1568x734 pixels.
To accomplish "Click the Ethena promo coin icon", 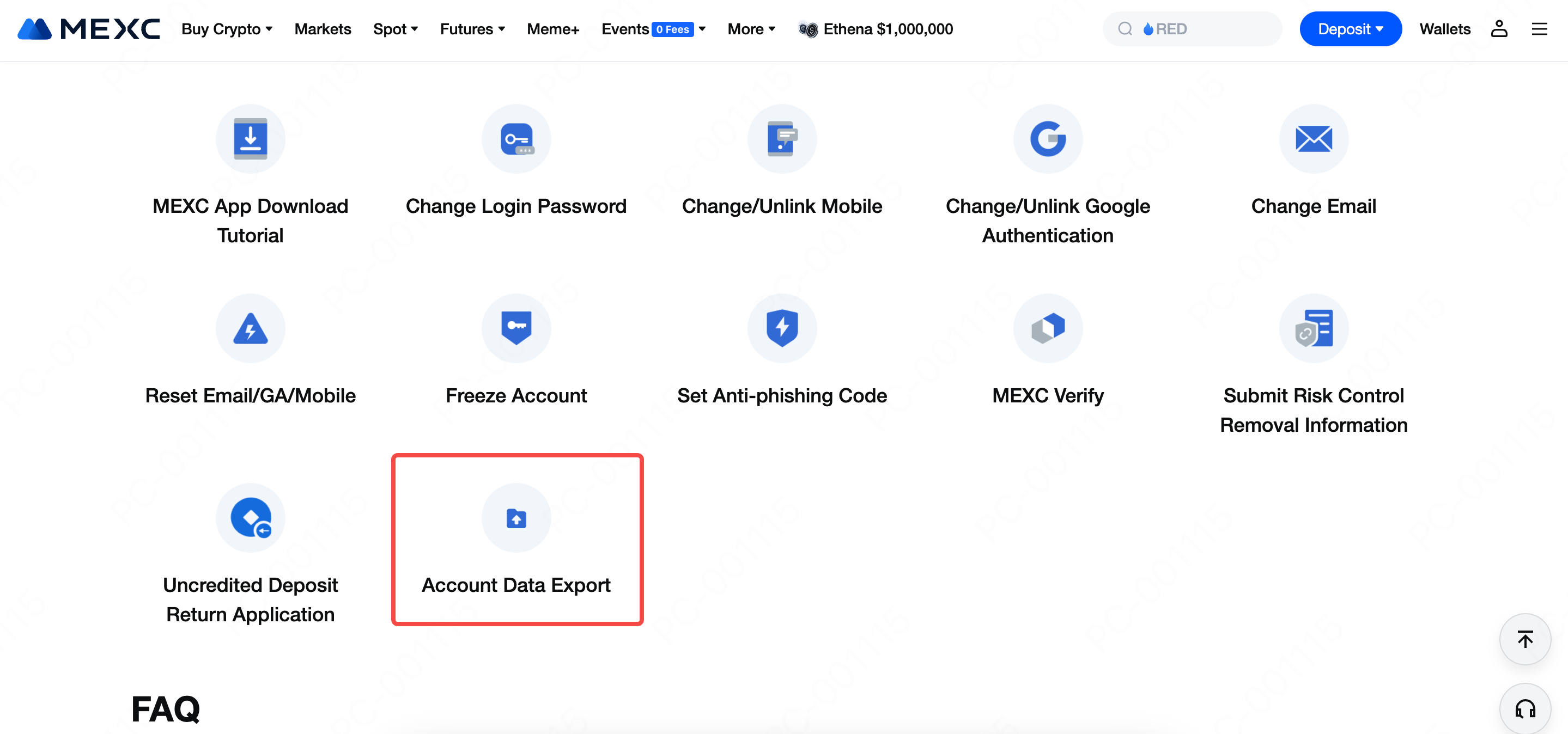I will 808,29.
